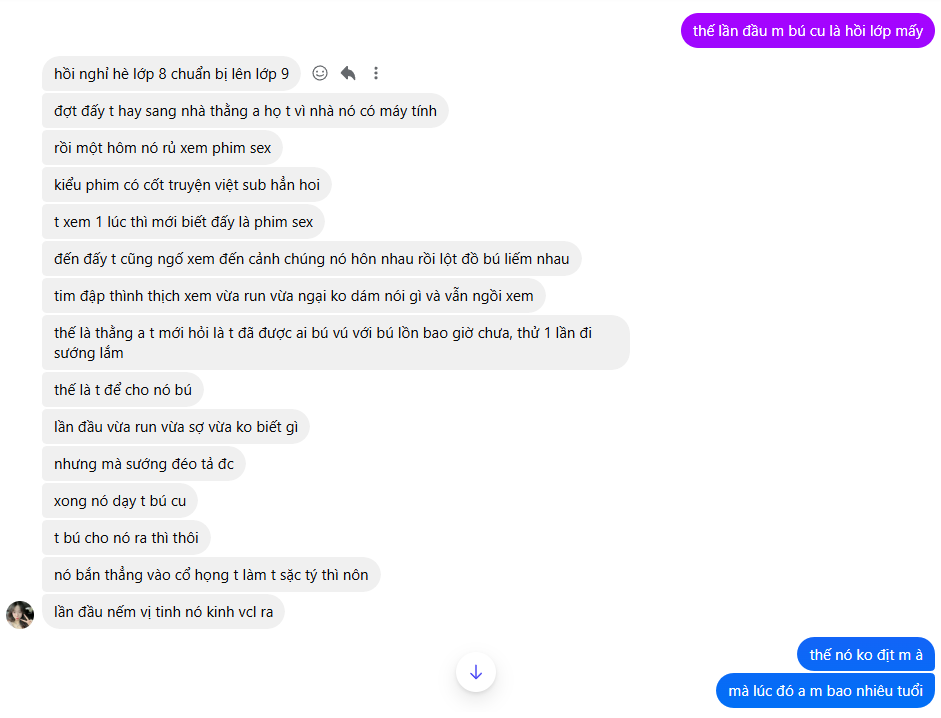Click the blue bubble 'thế lần đầu m bú cu là hồi lớp mấy'
941x718 pixels.
(x=807, y=30)
